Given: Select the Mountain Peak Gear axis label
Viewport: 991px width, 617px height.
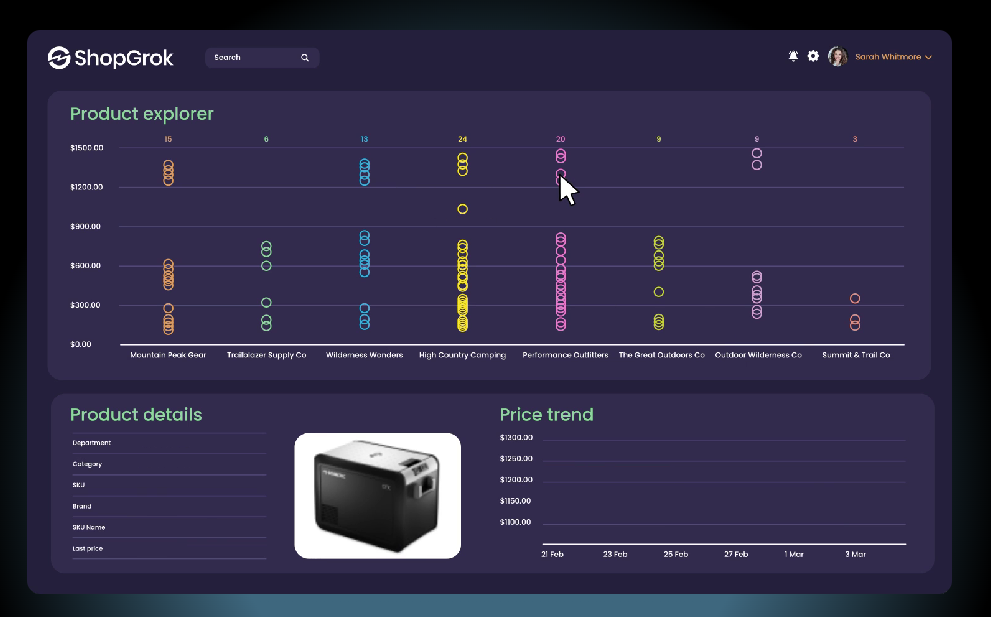Looking at the screenshot, I should click(x=168, y=355).
